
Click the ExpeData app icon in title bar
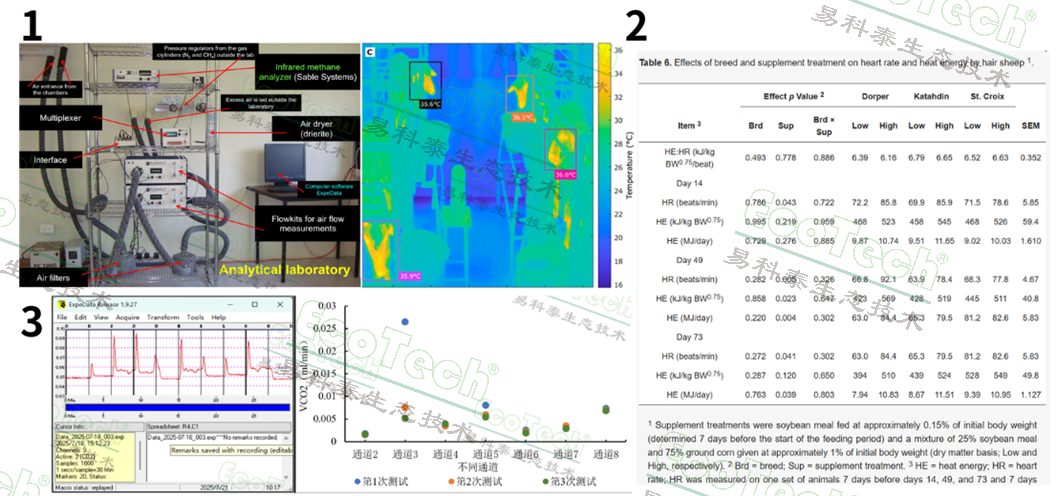tap(61, 304)
